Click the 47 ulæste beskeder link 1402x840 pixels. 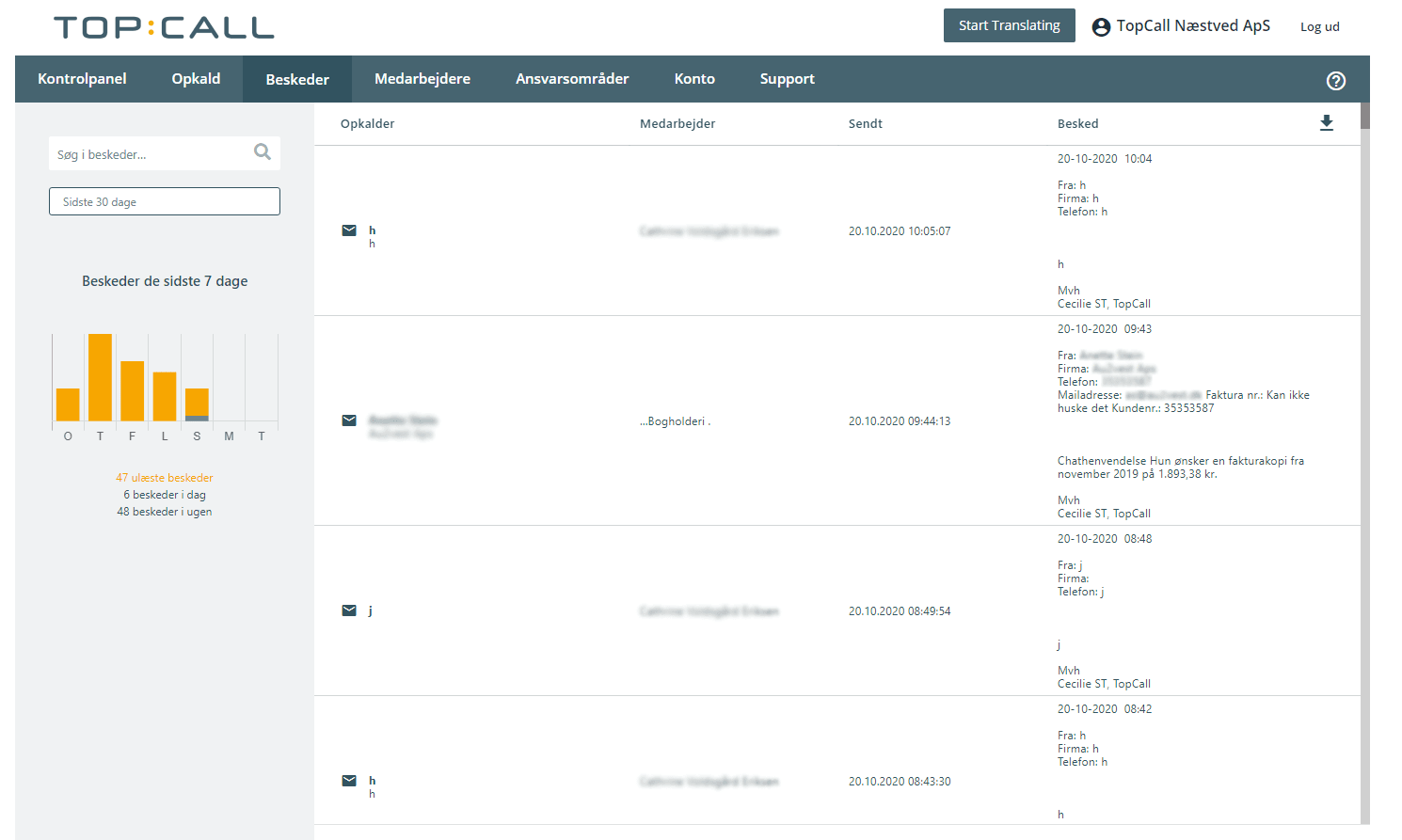165,478
